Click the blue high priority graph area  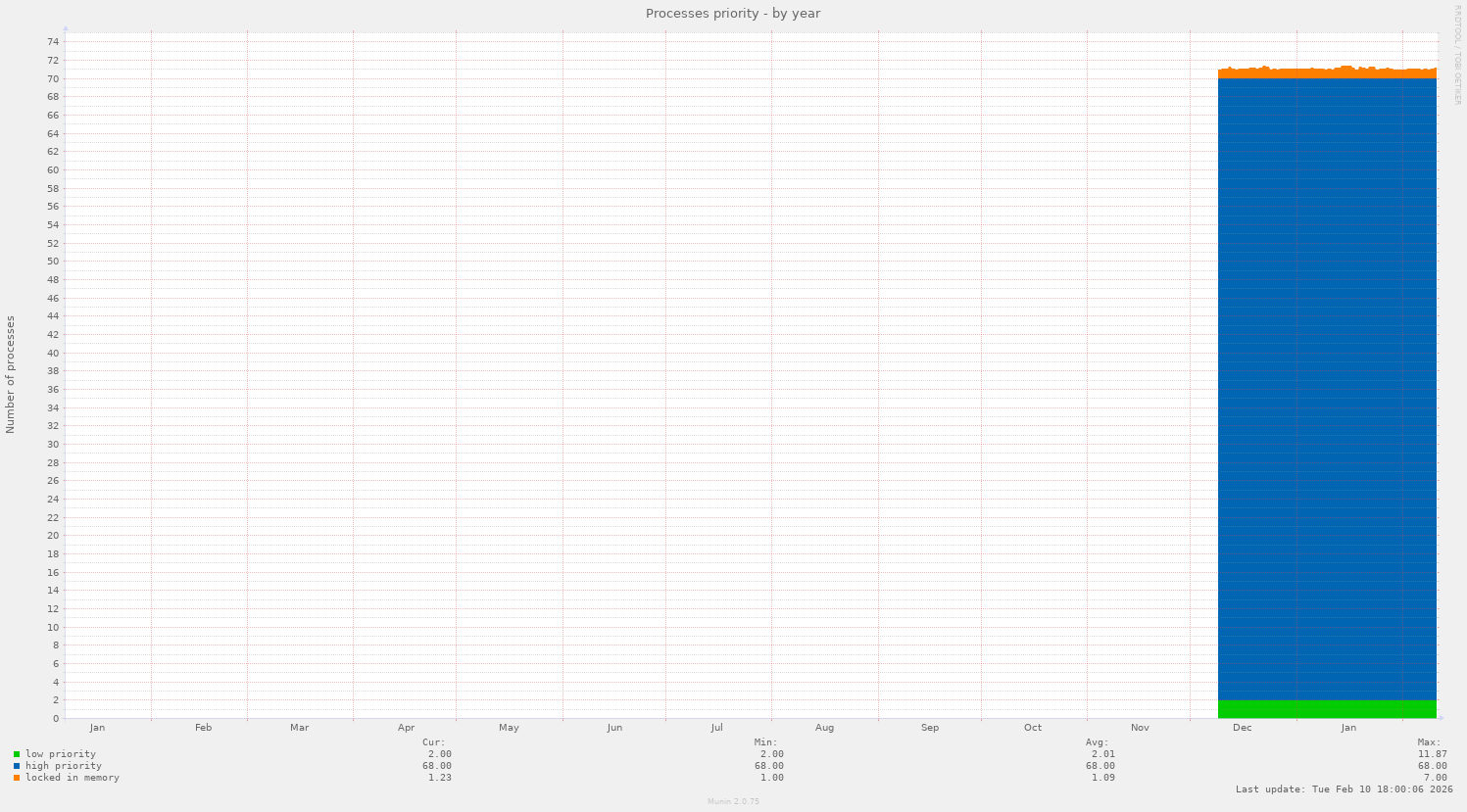(1327, 392)
